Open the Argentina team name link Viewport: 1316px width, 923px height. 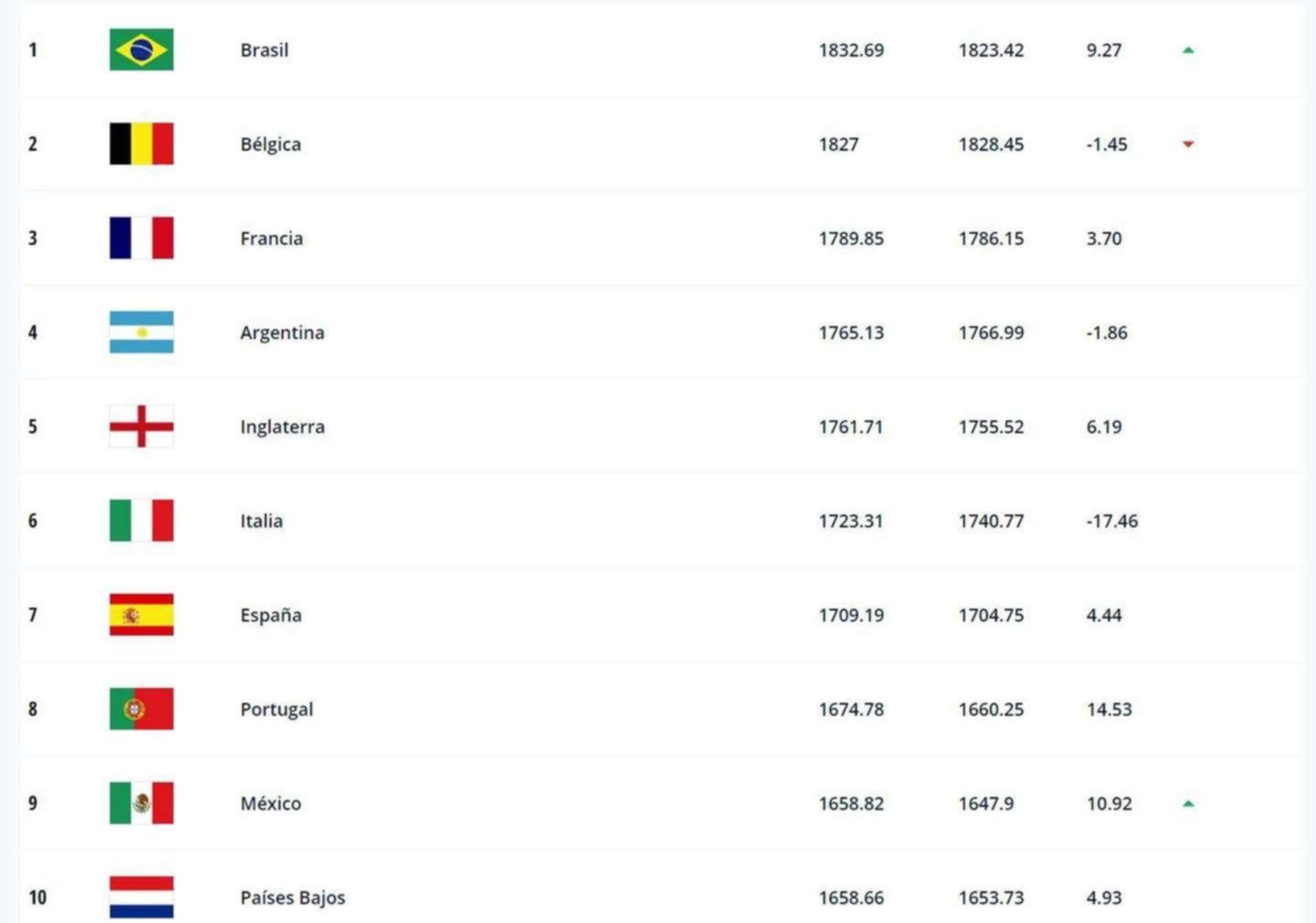[281, 333]
